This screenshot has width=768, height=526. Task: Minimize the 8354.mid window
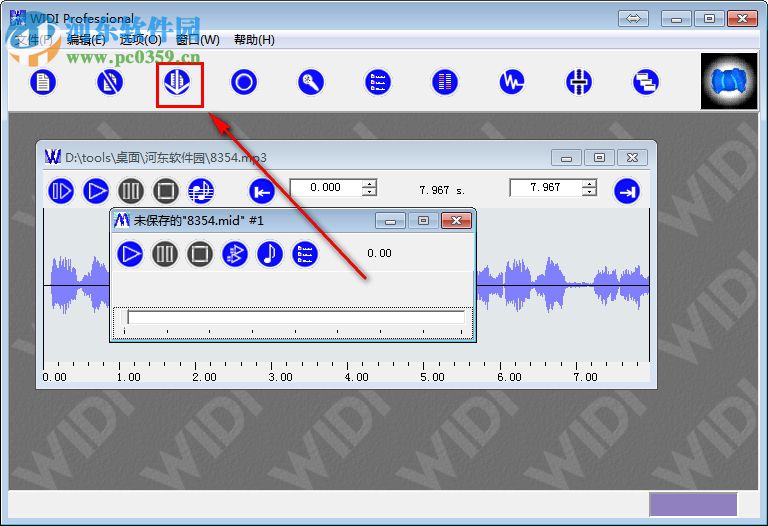(390, 221)
